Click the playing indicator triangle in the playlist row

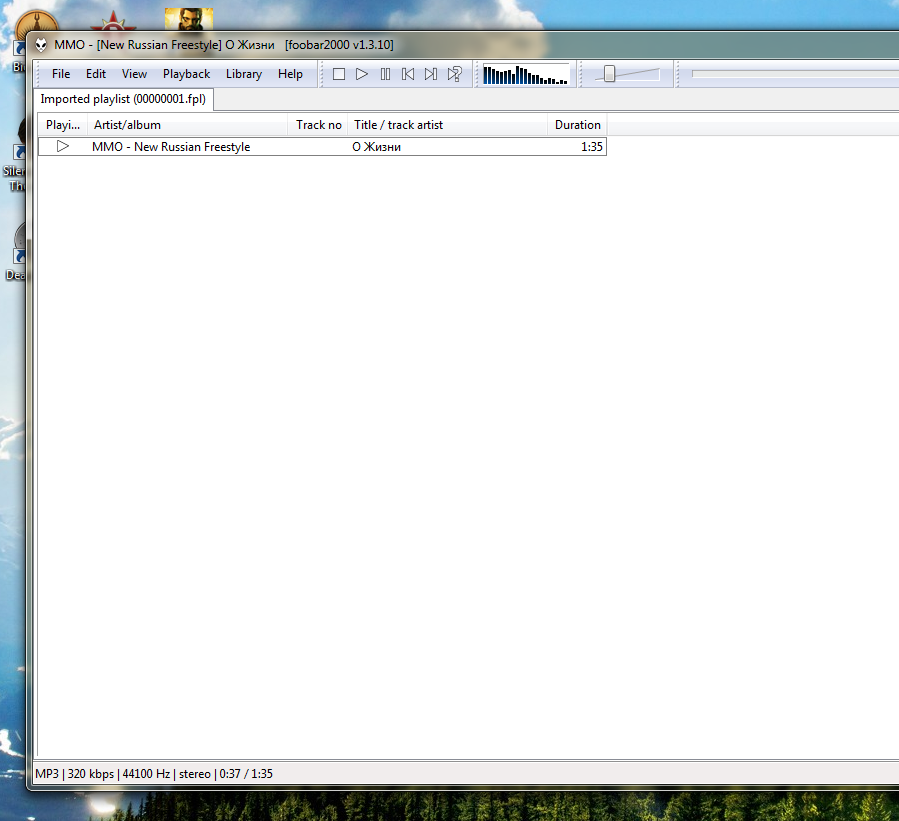(x=63, y=147)
